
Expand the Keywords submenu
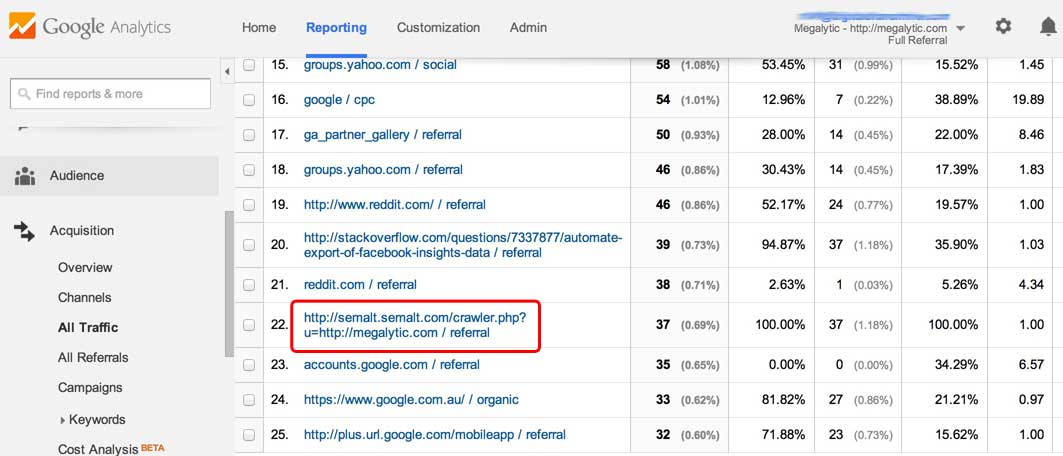(x=64, y=420)
